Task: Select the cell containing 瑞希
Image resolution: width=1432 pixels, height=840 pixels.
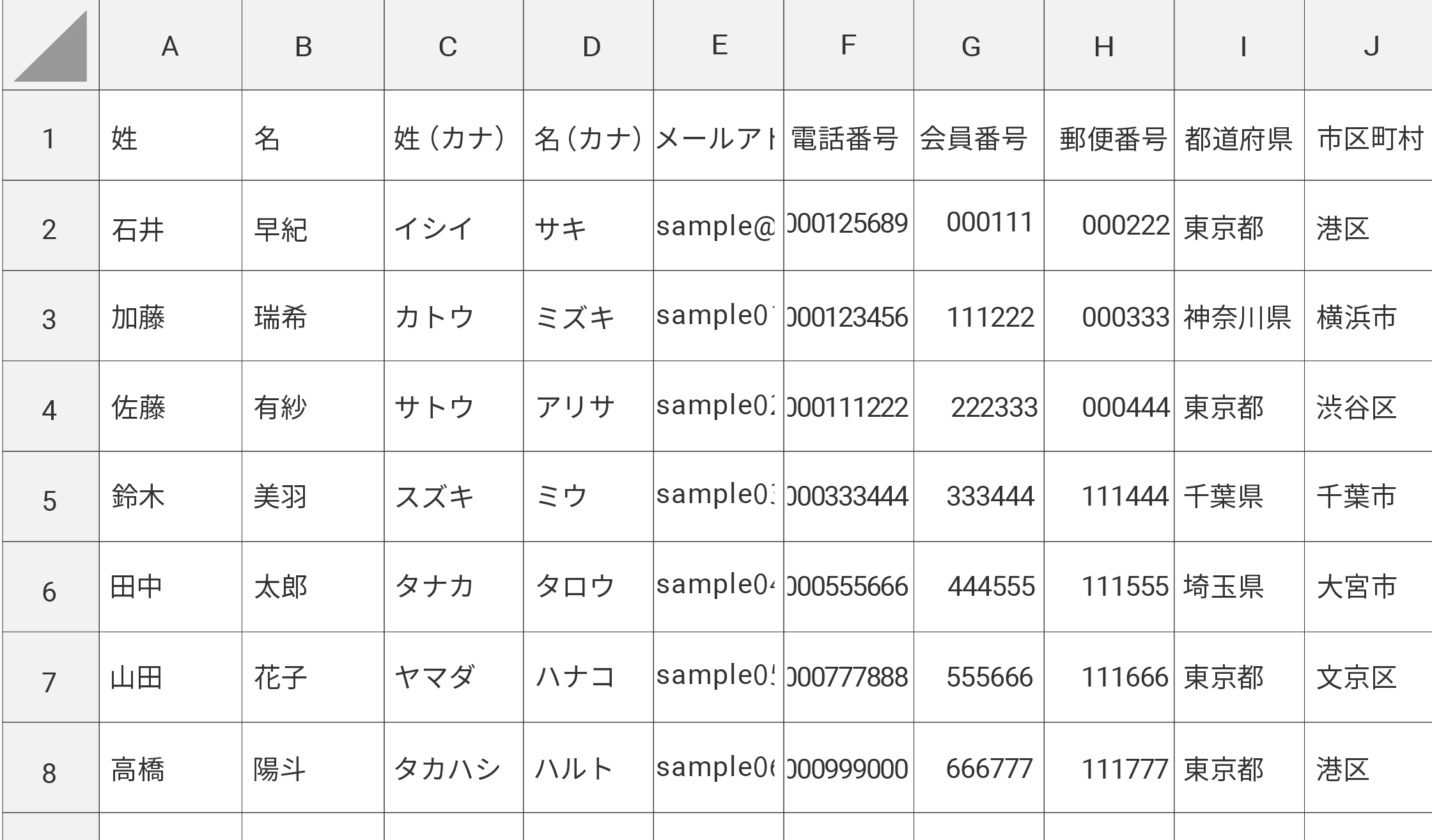Action: 312,318
